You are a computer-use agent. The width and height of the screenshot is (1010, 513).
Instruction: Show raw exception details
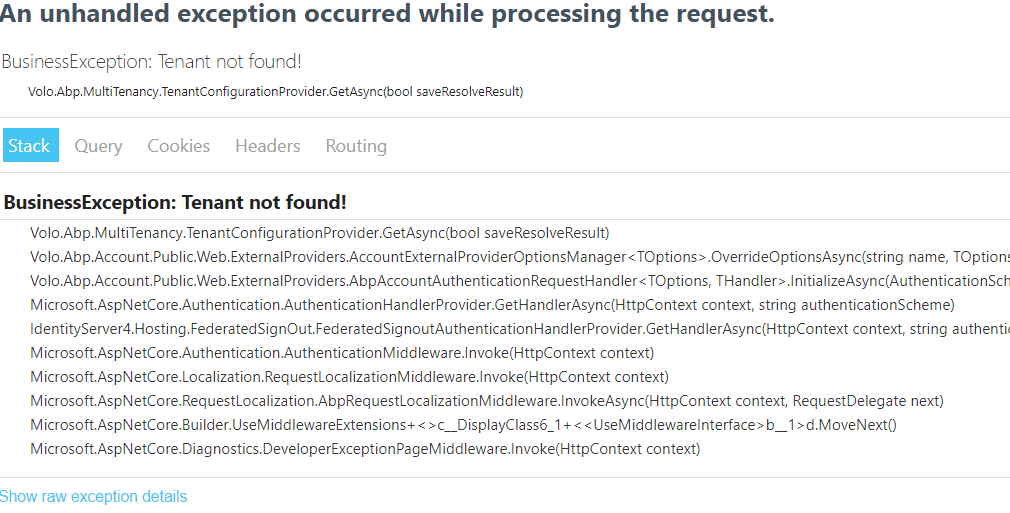tap(93, 496)
